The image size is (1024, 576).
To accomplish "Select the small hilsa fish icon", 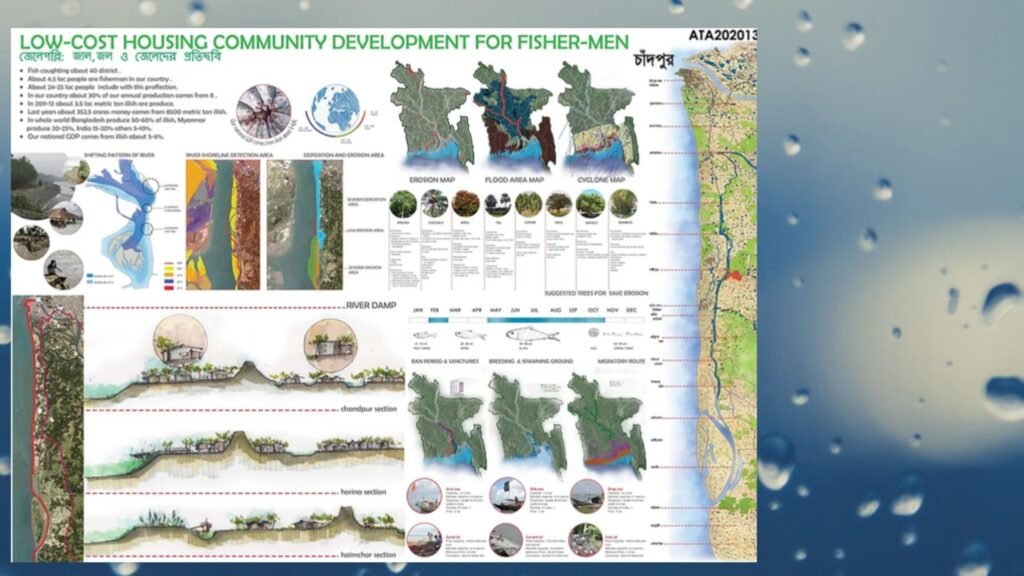I will point(425,334).
